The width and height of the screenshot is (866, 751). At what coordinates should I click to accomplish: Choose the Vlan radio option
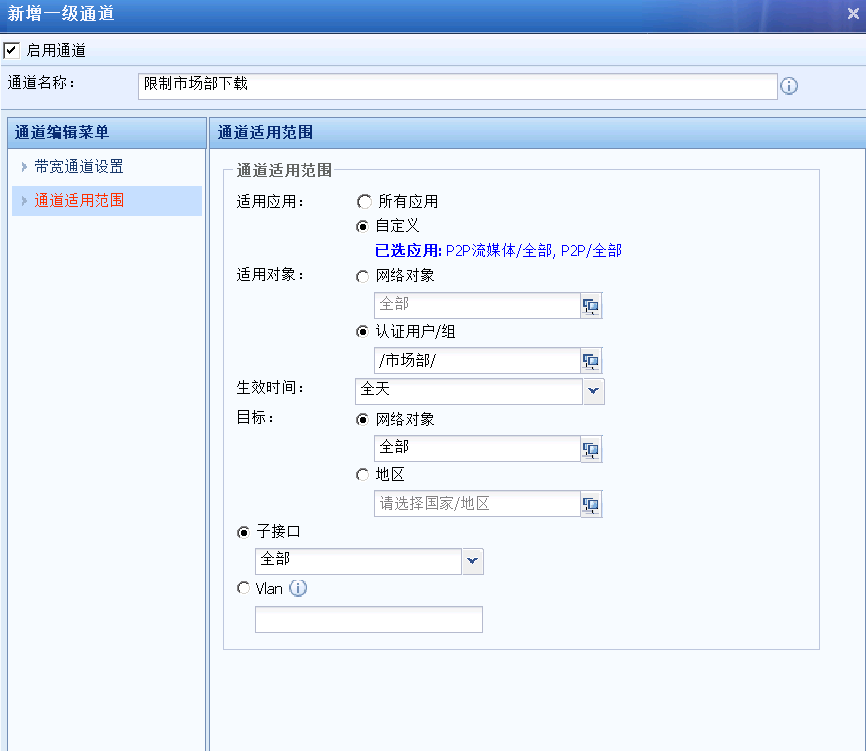tap(244, 589)
